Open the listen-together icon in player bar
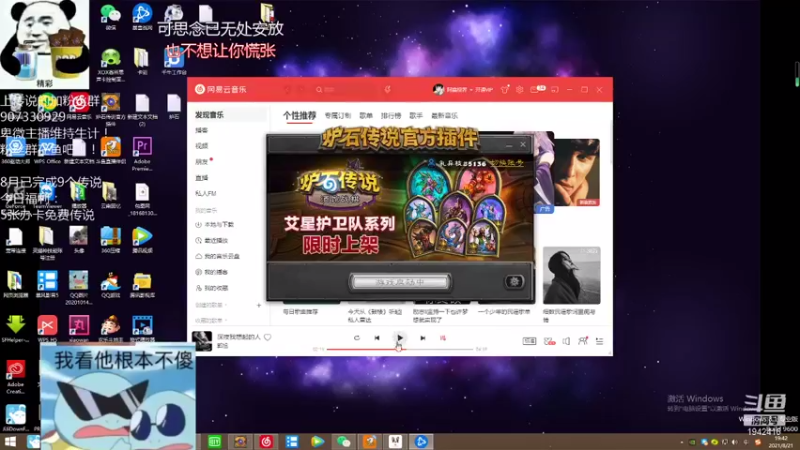The width and height of the screenshot is (800, 450). 583,341
